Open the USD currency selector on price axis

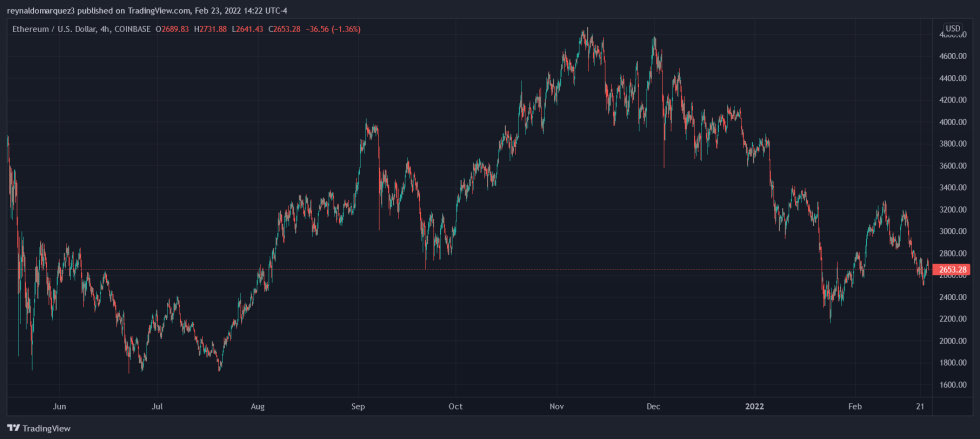952,29
